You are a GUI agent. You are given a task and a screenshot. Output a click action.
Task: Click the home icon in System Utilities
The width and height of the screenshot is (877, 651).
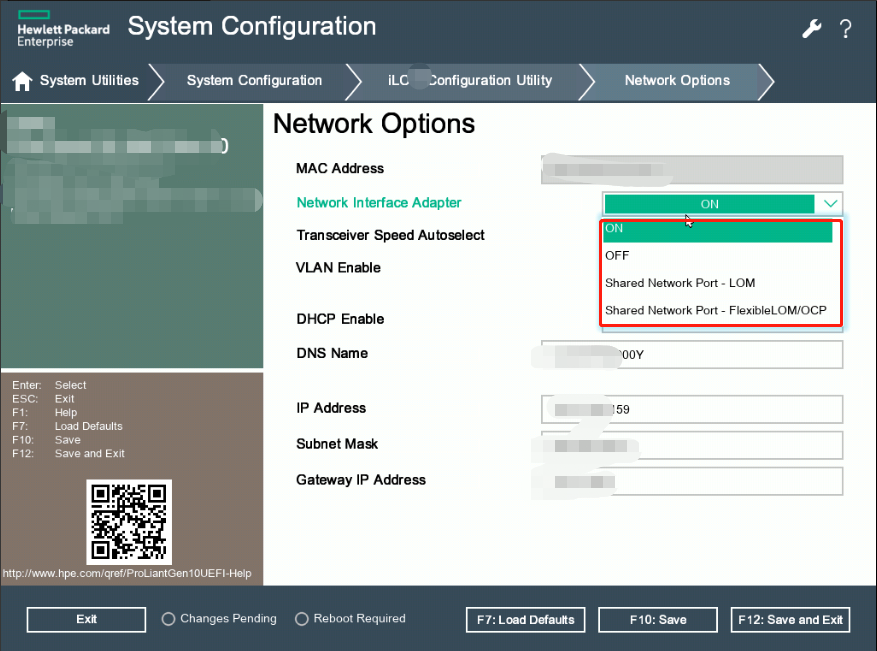[x=22, y=81]
